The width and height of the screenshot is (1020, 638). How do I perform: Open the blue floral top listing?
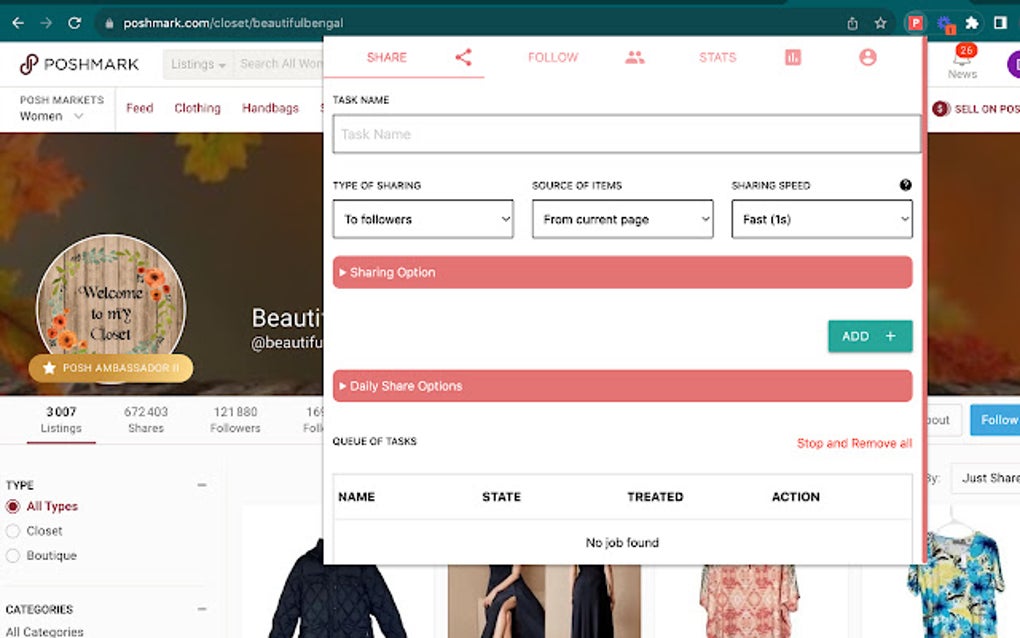[x=956, y=582]
